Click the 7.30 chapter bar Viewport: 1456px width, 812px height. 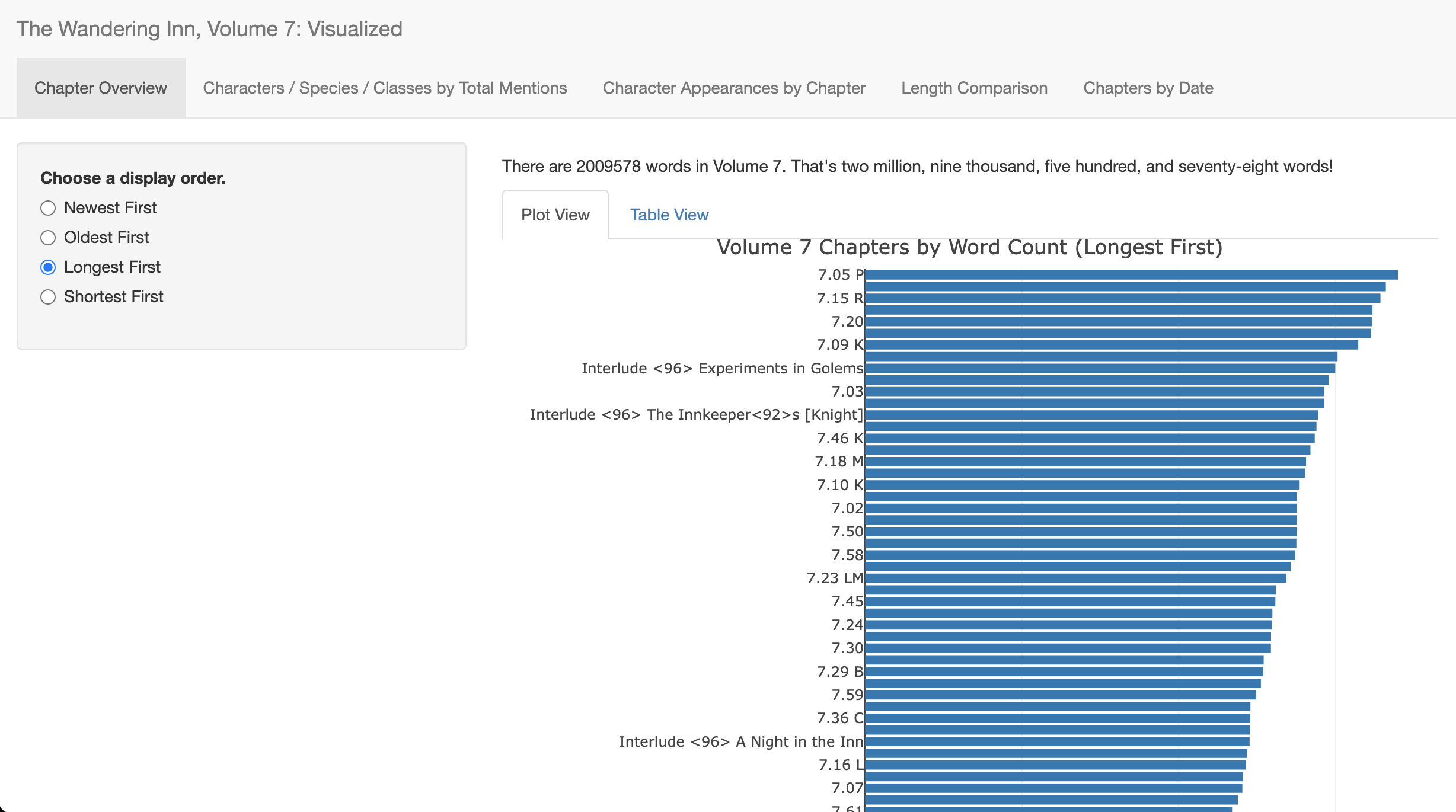click(1068, 648)
